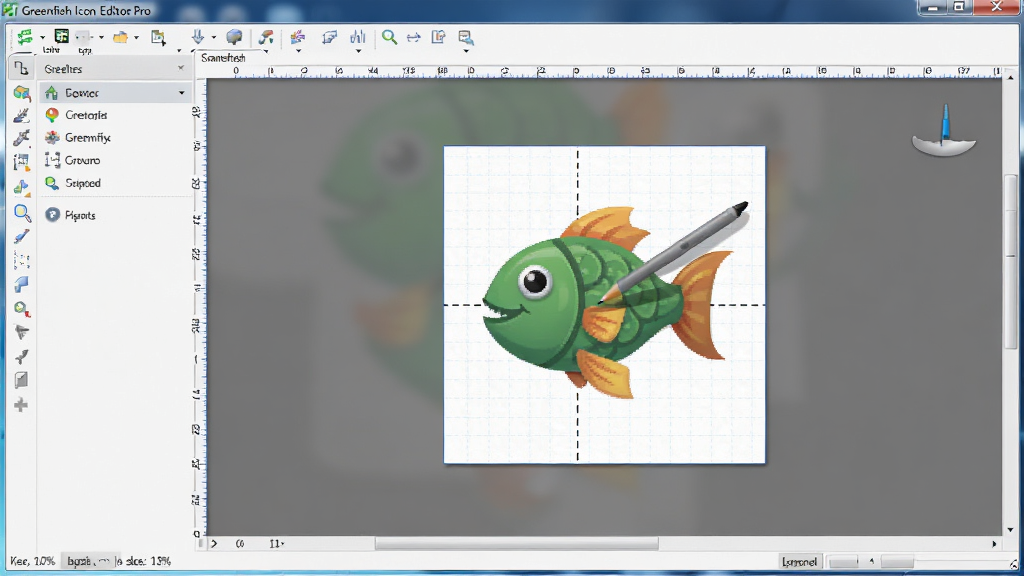This screenshot has height=576, width=1024.
Task: Open dropdown under the bar chart icon
Action: coord(358,50)
